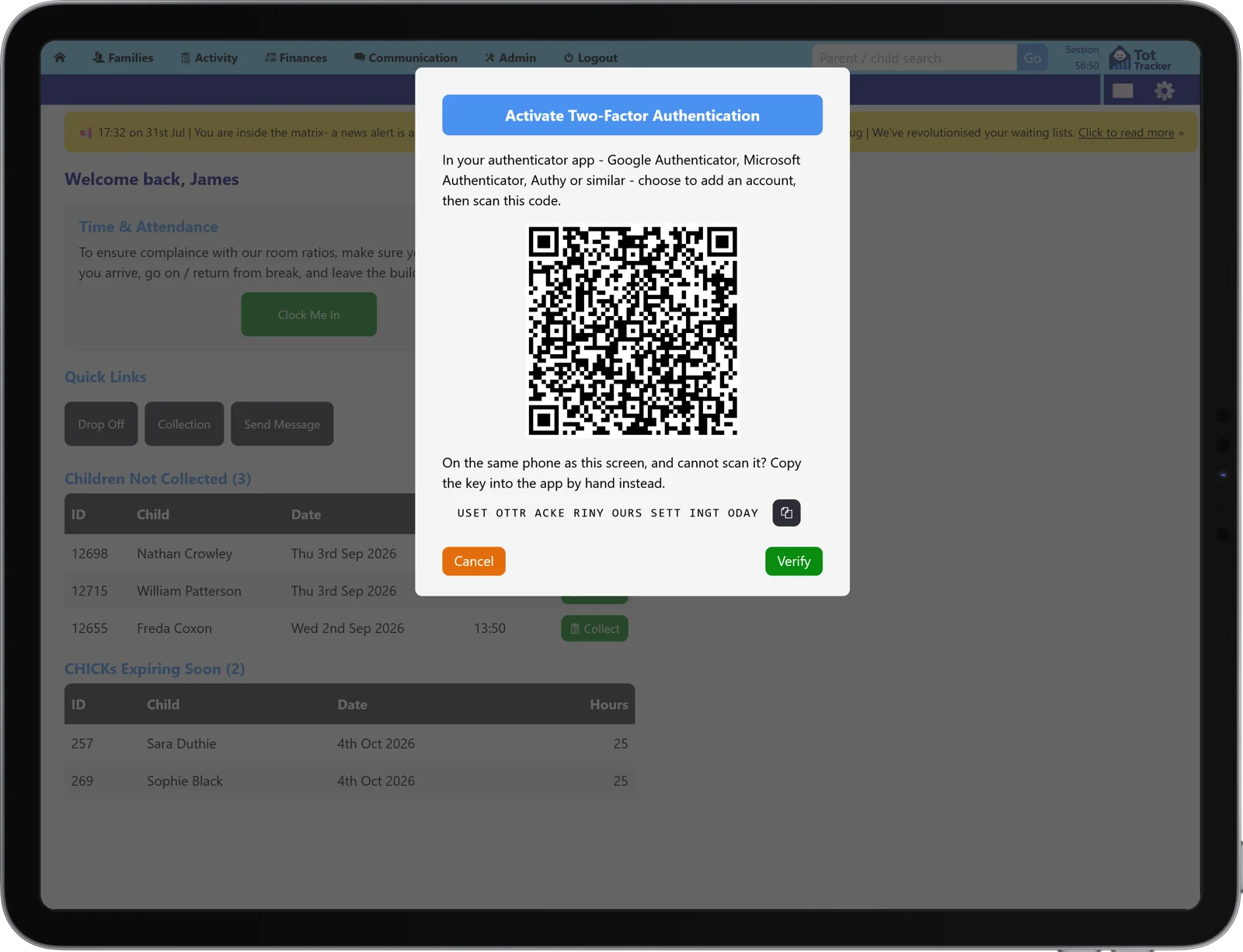Click the 13:50 time cell
Screen dimensions: 1243x952
tap(489, 628)
